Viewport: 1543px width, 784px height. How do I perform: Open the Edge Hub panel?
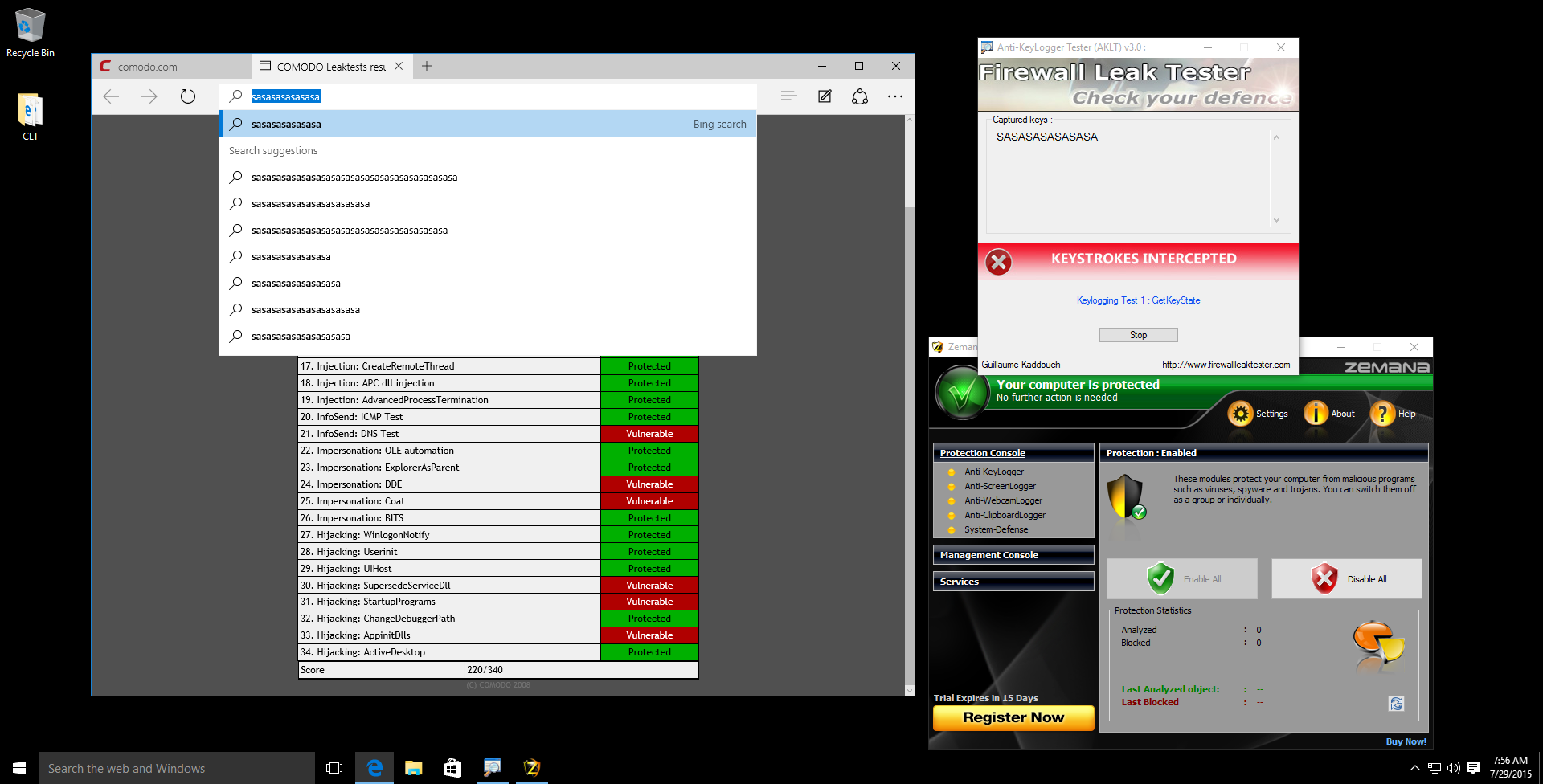pyautogui.click(x=788, y=96)
